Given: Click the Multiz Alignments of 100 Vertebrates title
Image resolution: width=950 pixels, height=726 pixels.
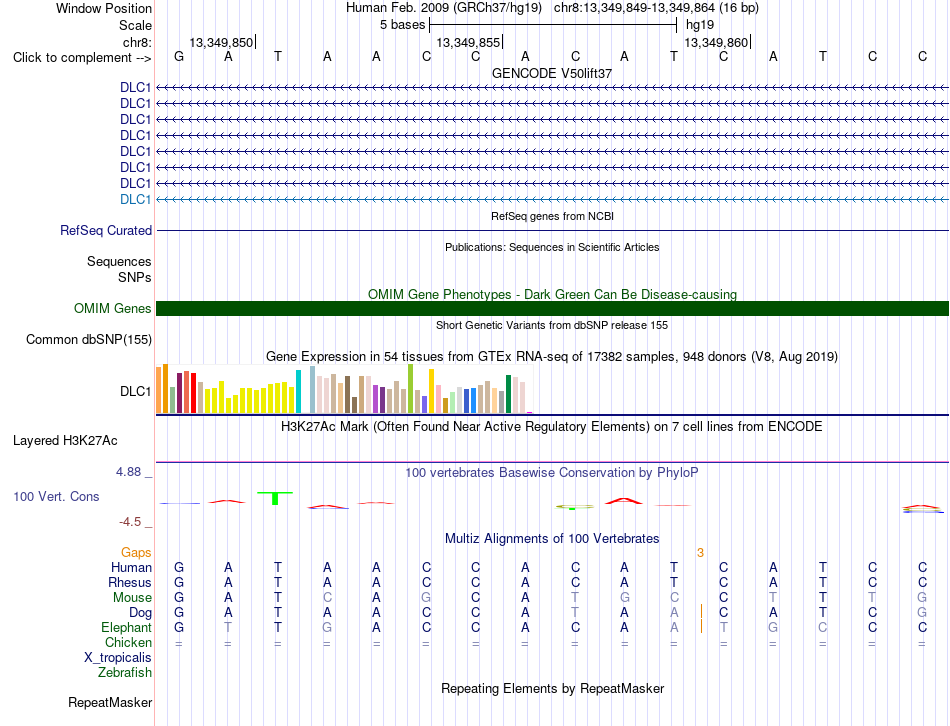Looking at the screenshot, I should point(552,538).
